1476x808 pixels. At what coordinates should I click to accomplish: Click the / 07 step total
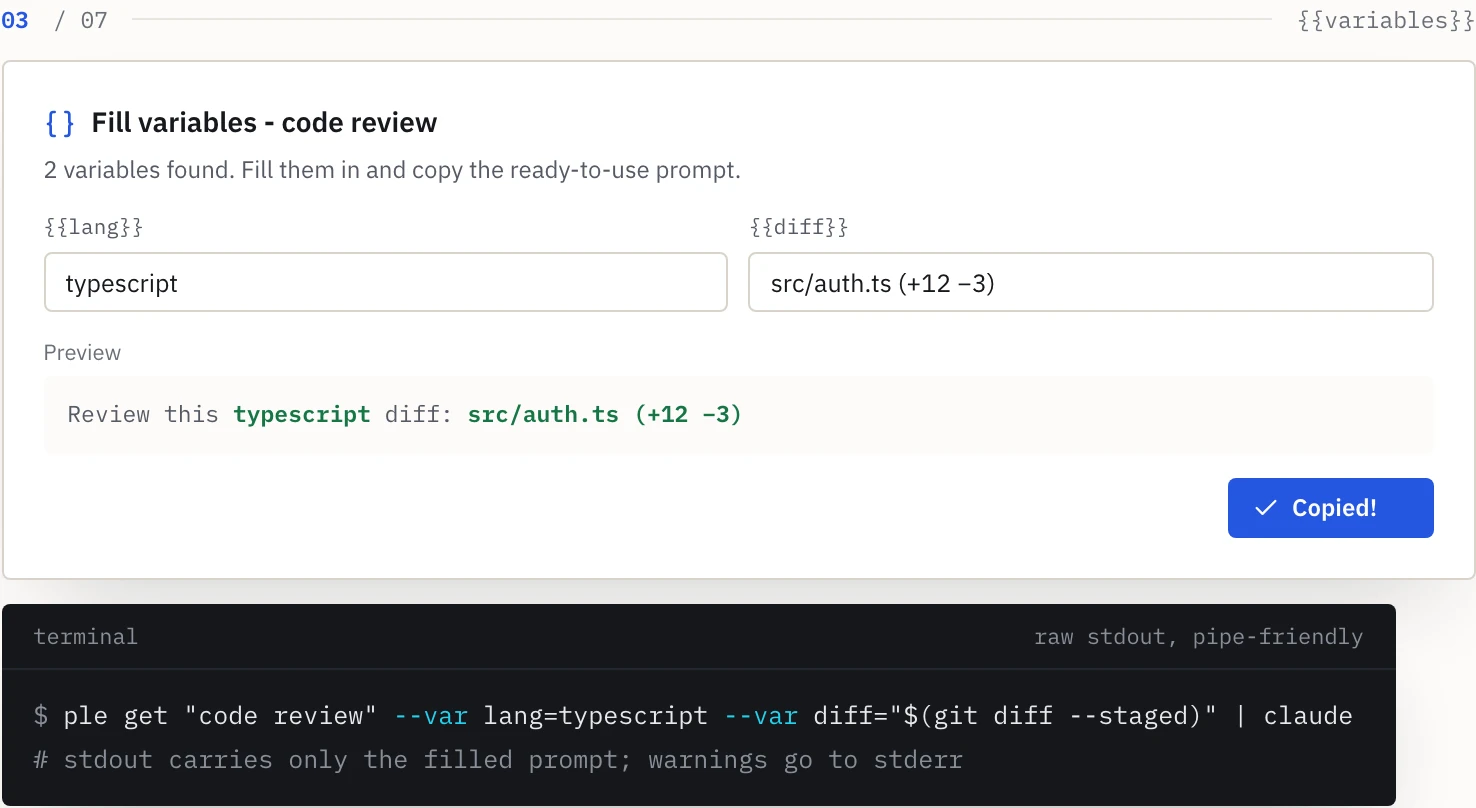point(80,20)
